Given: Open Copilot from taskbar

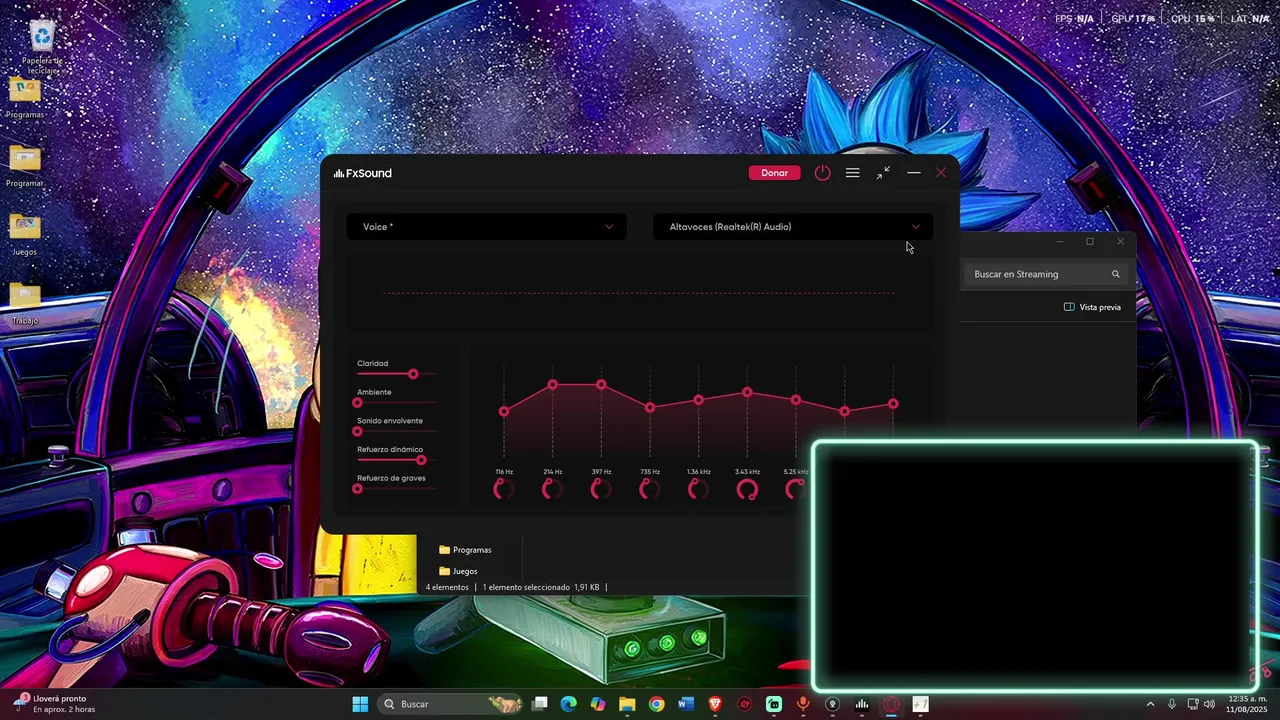Looking at the screenshot, I should tap(598, 704).
